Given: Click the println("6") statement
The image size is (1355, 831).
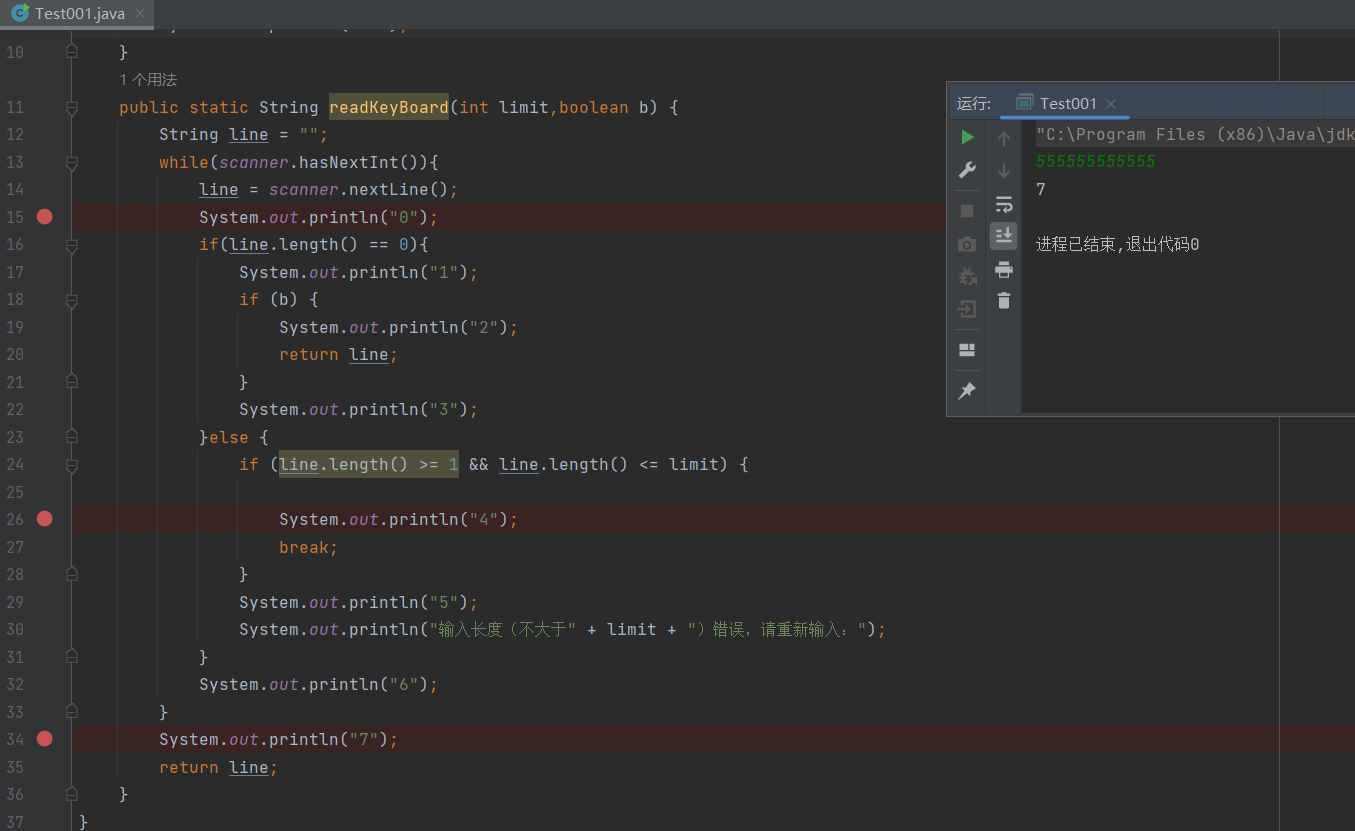Looking at the screenshot, I should [318, 684].
